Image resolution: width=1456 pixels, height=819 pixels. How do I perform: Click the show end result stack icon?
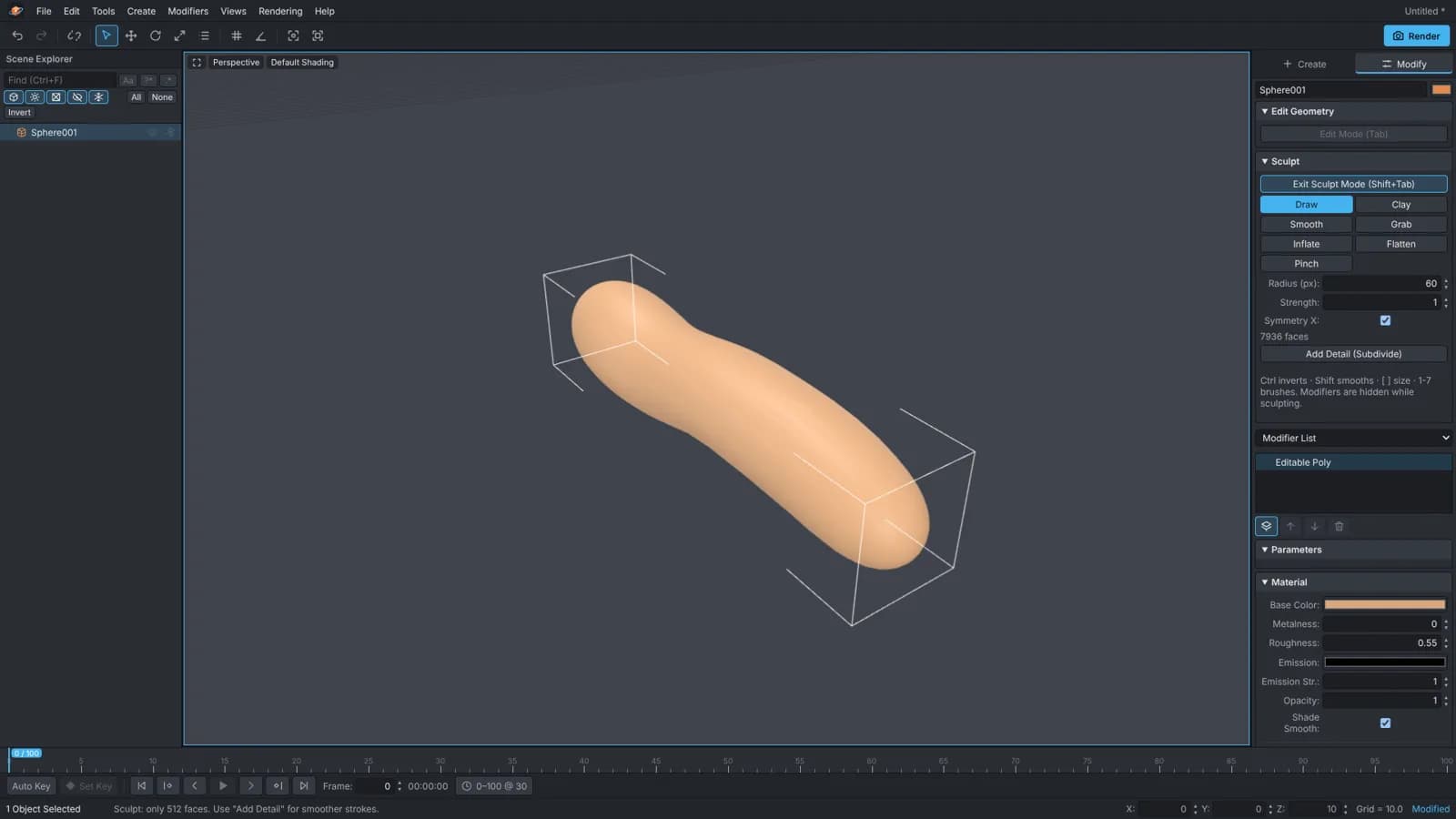[1266, 526]
